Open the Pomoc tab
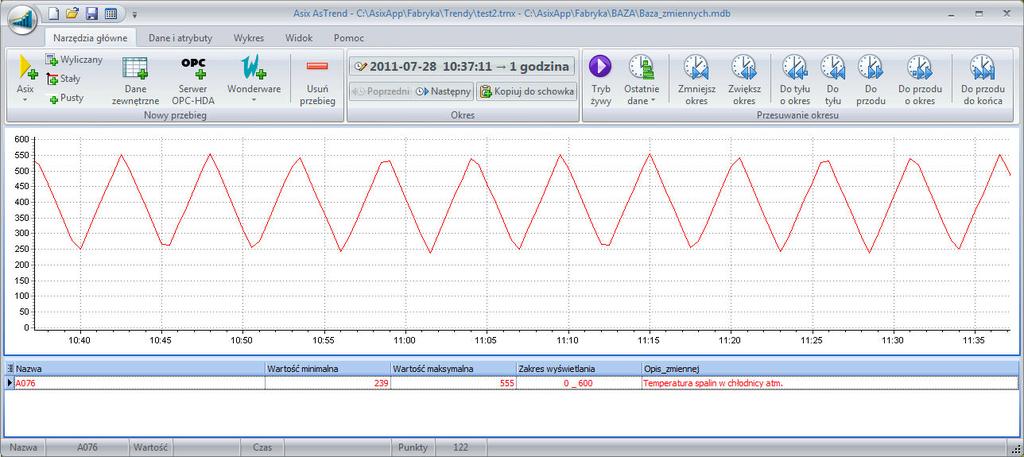Viewport: 1024px width, 457px height. coord(349,38)
